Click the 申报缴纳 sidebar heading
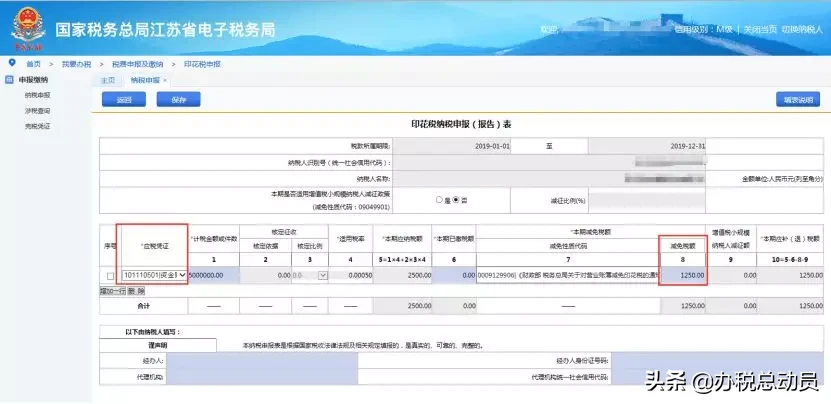 pos(33,80)
